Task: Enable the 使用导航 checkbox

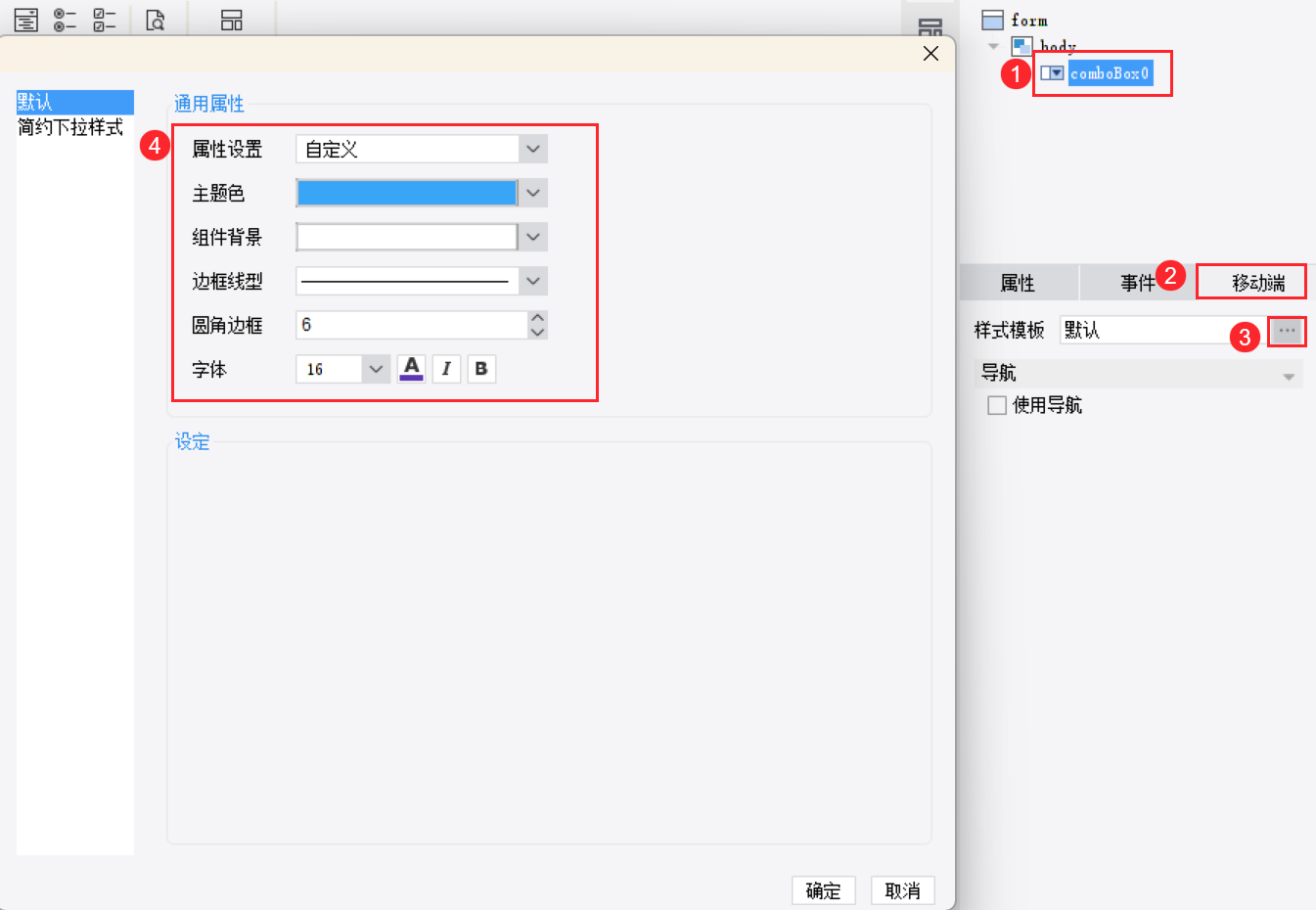Action: coord(997,405)
